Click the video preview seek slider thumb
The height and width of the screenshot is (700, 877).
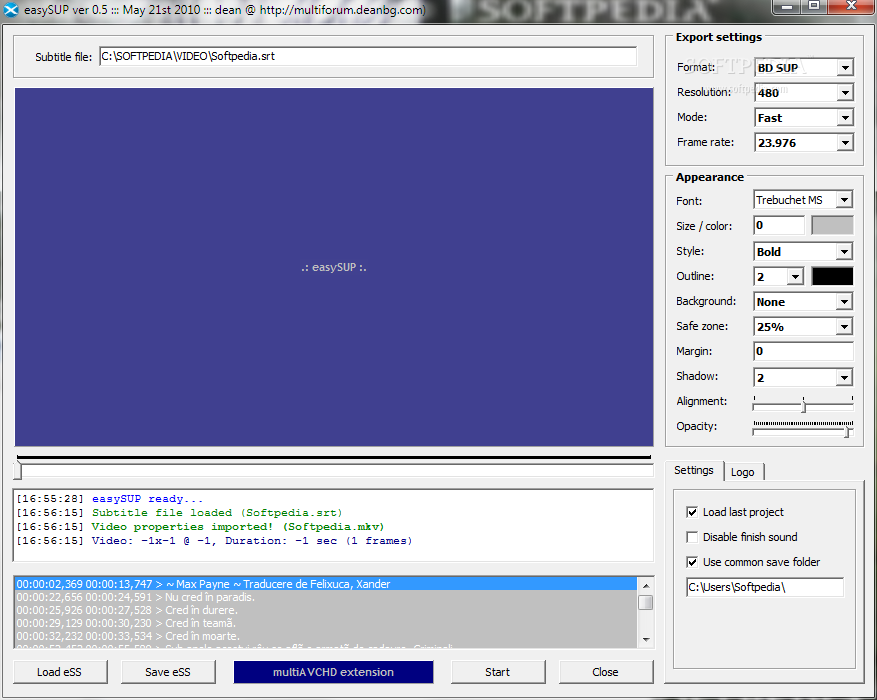[x=18, y=470]
